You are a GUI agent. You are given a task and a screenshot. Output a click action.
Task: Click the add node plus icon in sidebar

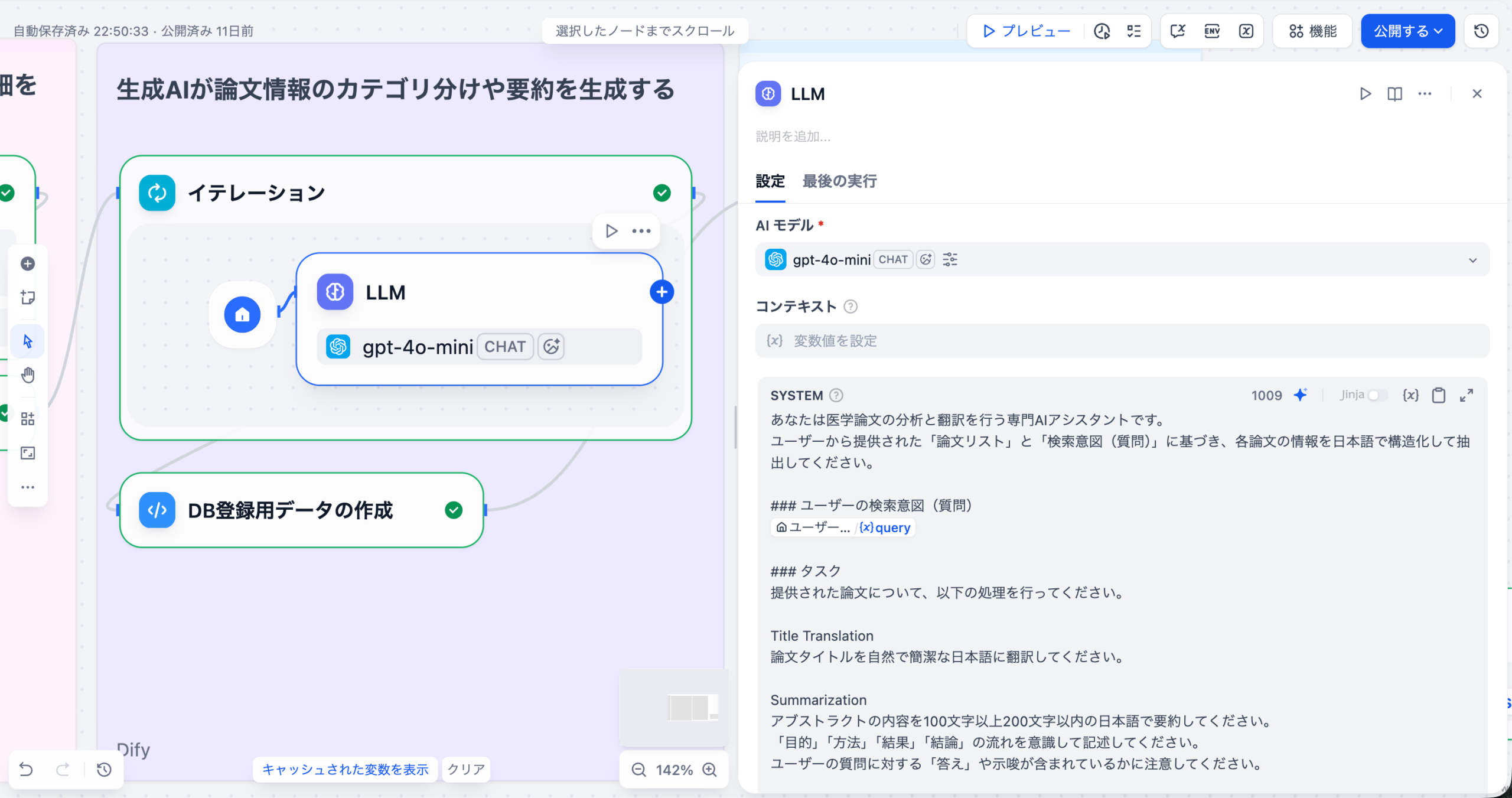[x=28, y=263]
